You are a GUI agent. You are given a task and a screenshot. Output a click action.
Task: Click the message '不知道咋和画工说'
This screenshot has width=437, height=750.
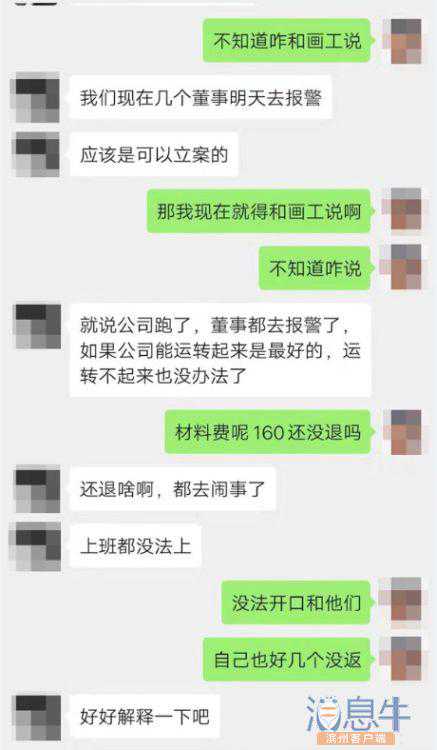tap(287, 41)
